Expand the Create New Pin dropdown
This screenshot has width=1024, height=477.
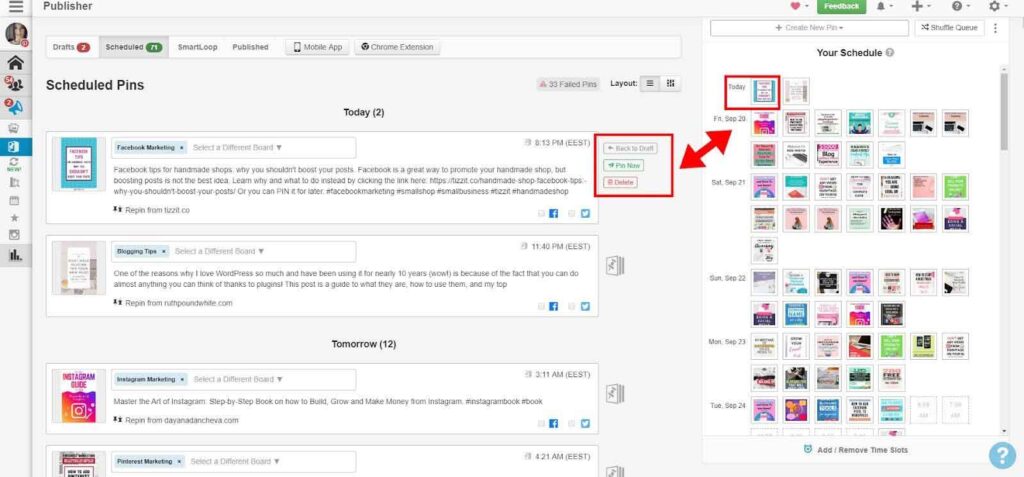[809, 28]
